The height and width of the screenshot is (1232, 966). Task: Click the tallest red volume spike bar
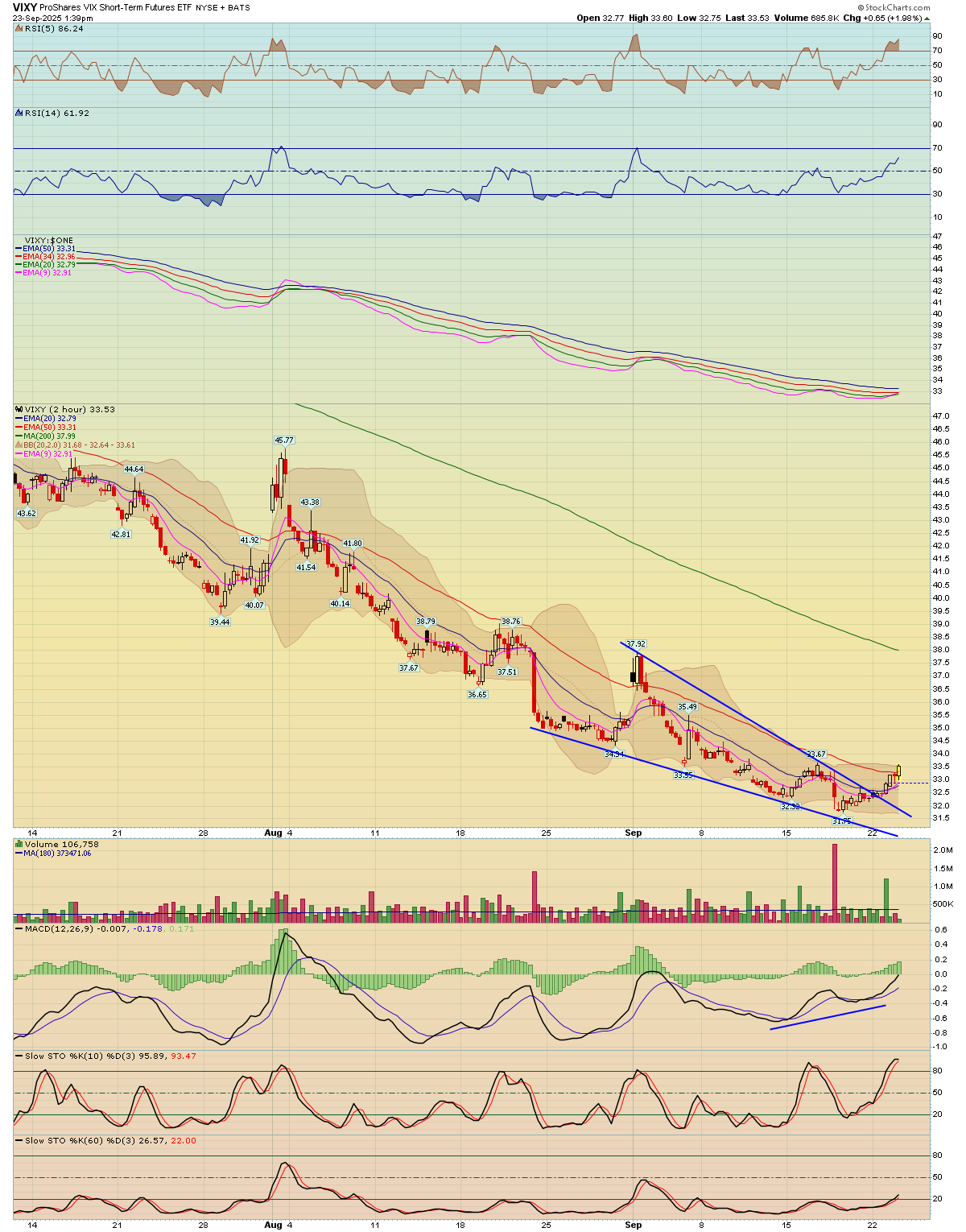pos(835,882)
